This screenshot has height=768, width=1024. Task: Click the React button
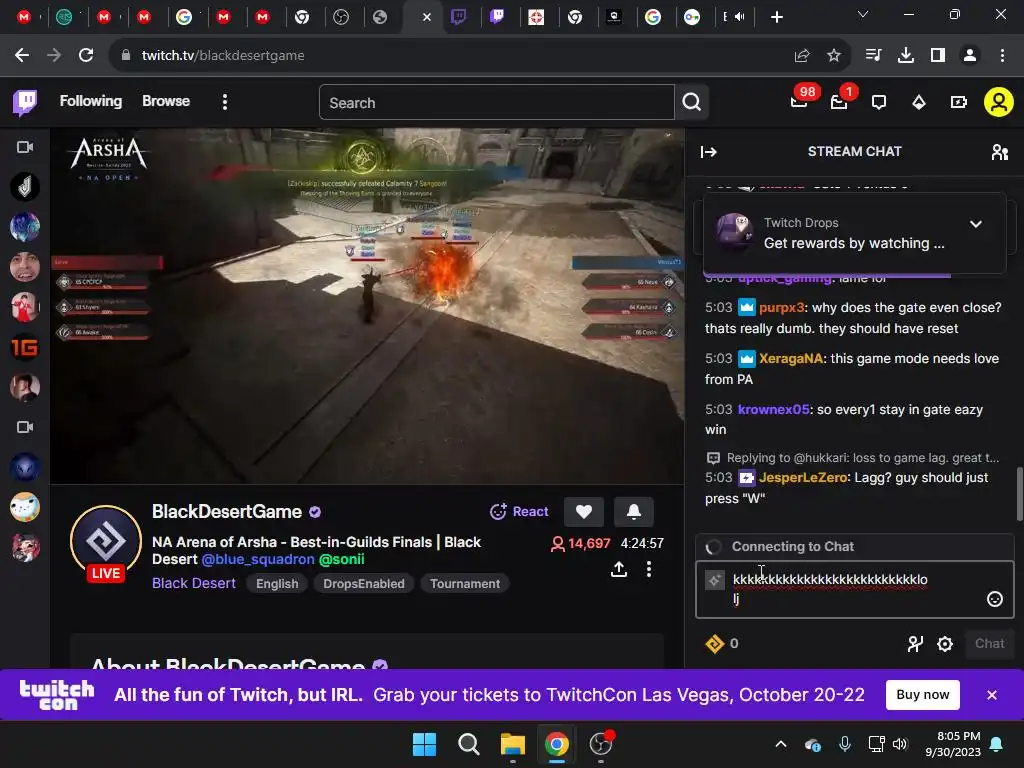pos(519,511)
